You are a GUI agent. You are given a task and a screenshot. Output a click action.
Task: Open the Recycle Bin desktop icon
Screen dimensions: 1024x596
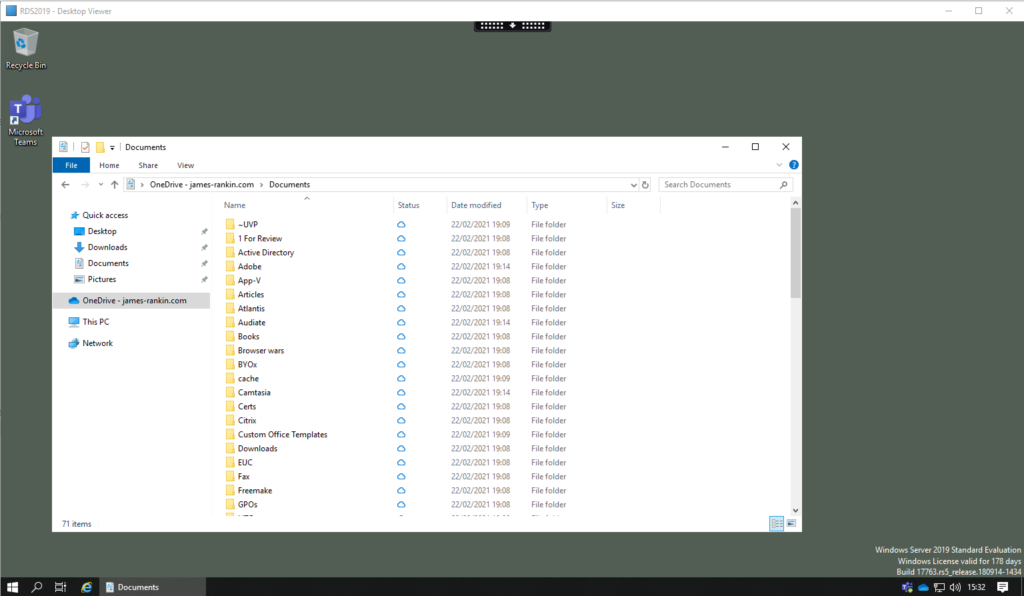pyautogui.click(x=25, y=44)
